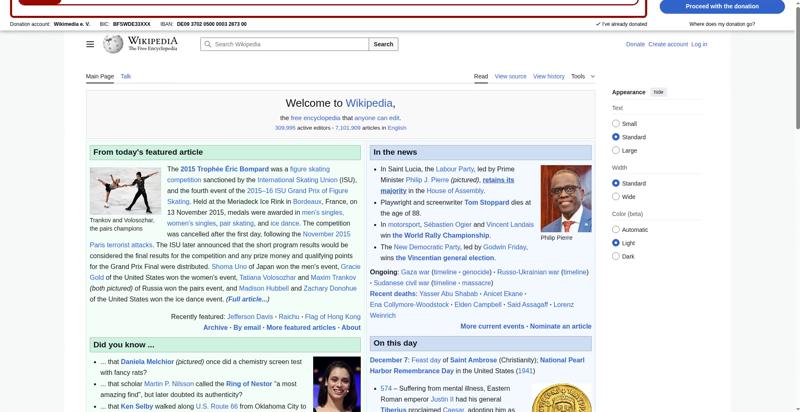
Task: Click inside the Search Wikipedia field
Action: 290,44
